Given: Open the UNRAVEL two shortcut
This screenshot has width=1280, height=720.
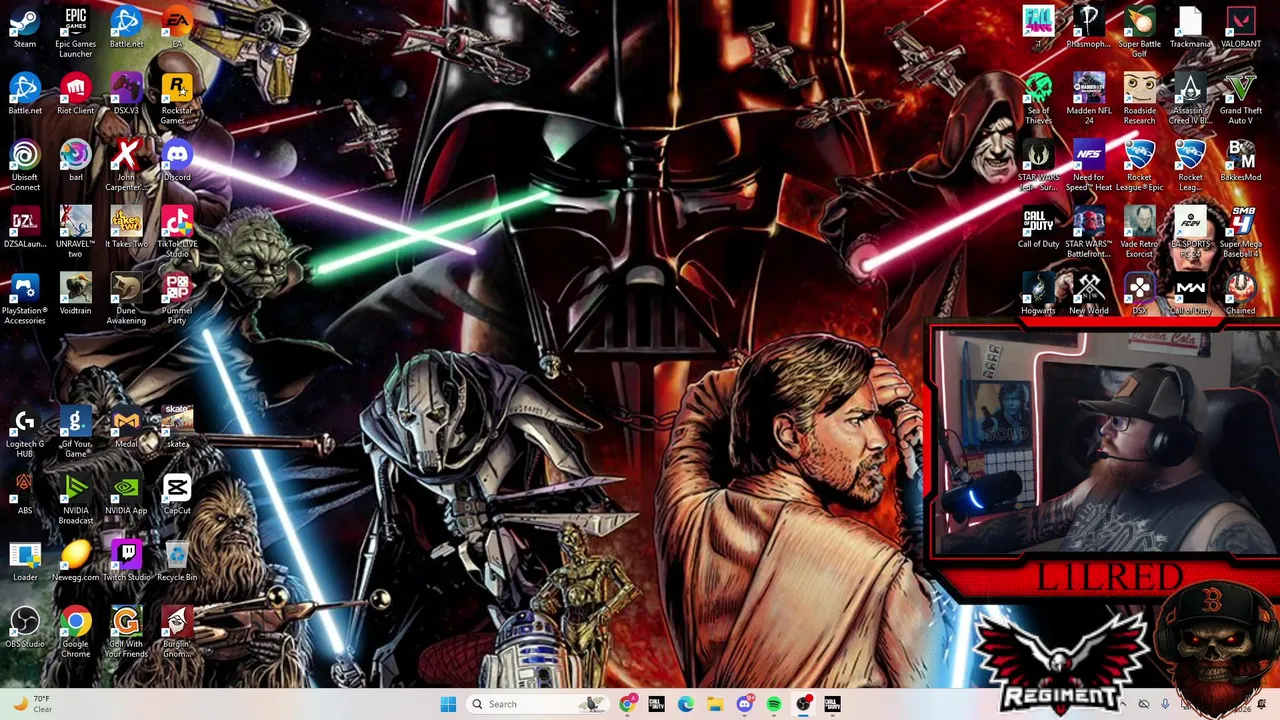Looking at the screenshot, I should coord(75,233).
